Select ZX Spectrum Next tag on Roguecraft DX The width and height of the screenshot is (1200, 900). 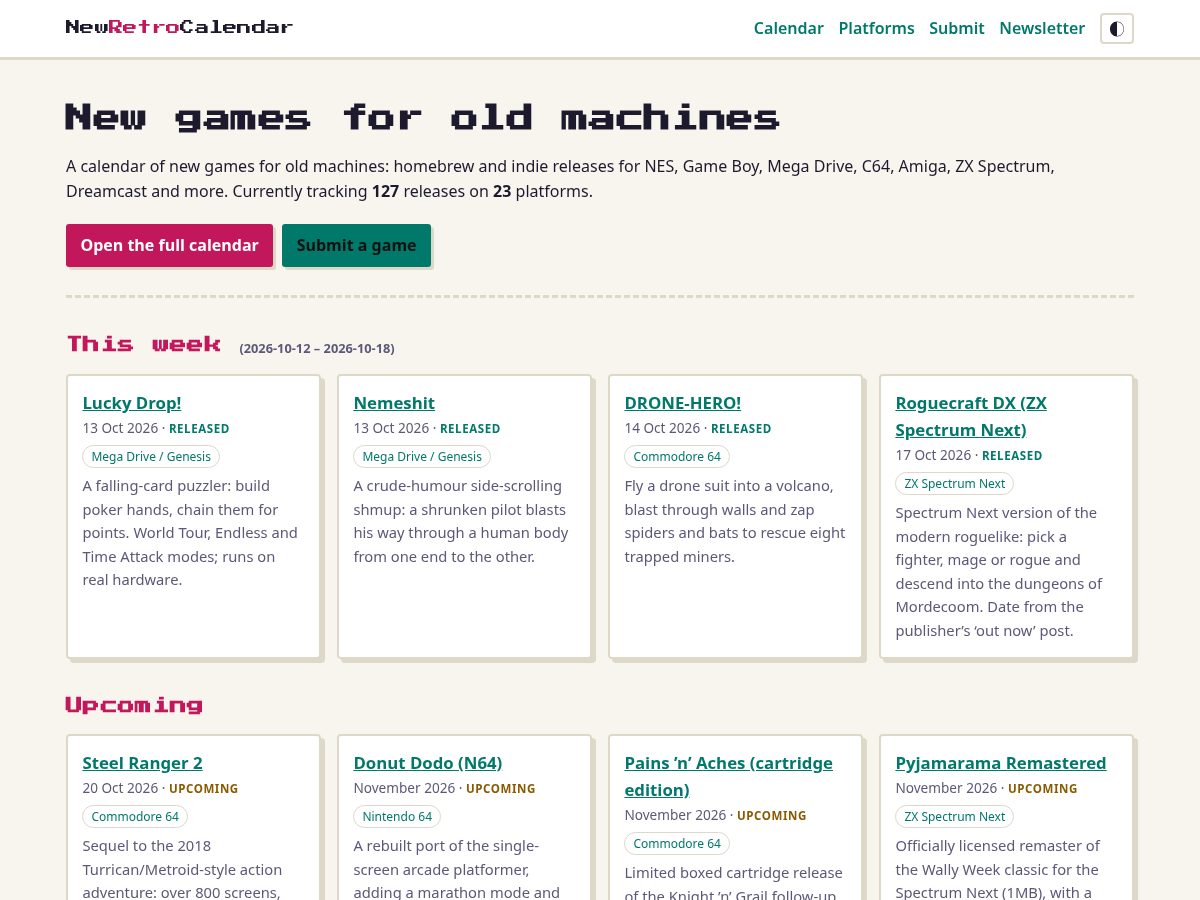pyautogui.click(x=954, y=483)
